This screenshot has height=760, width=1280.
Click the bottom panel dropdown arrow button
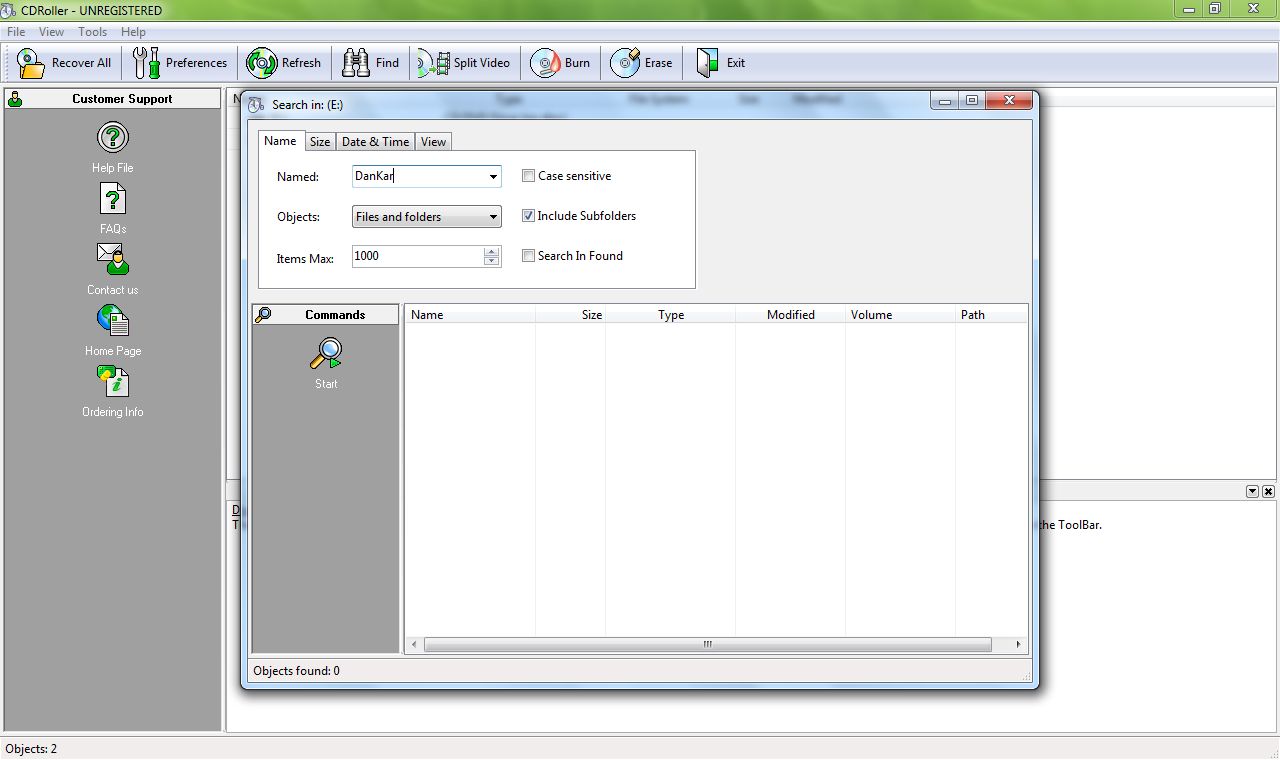click(x=1252, y=492)
